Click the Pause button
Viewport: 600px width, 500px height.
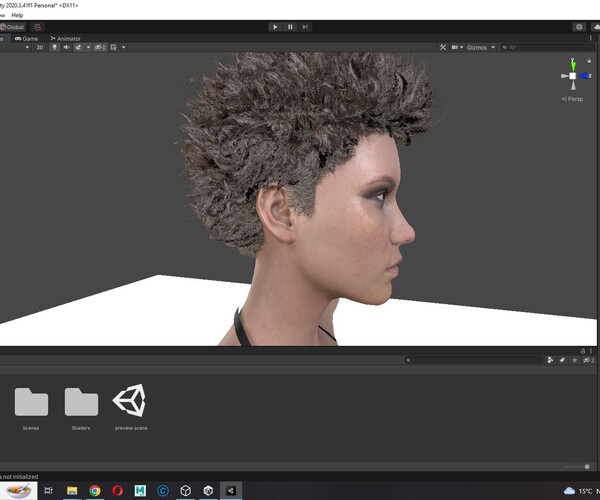pos(290,27)
